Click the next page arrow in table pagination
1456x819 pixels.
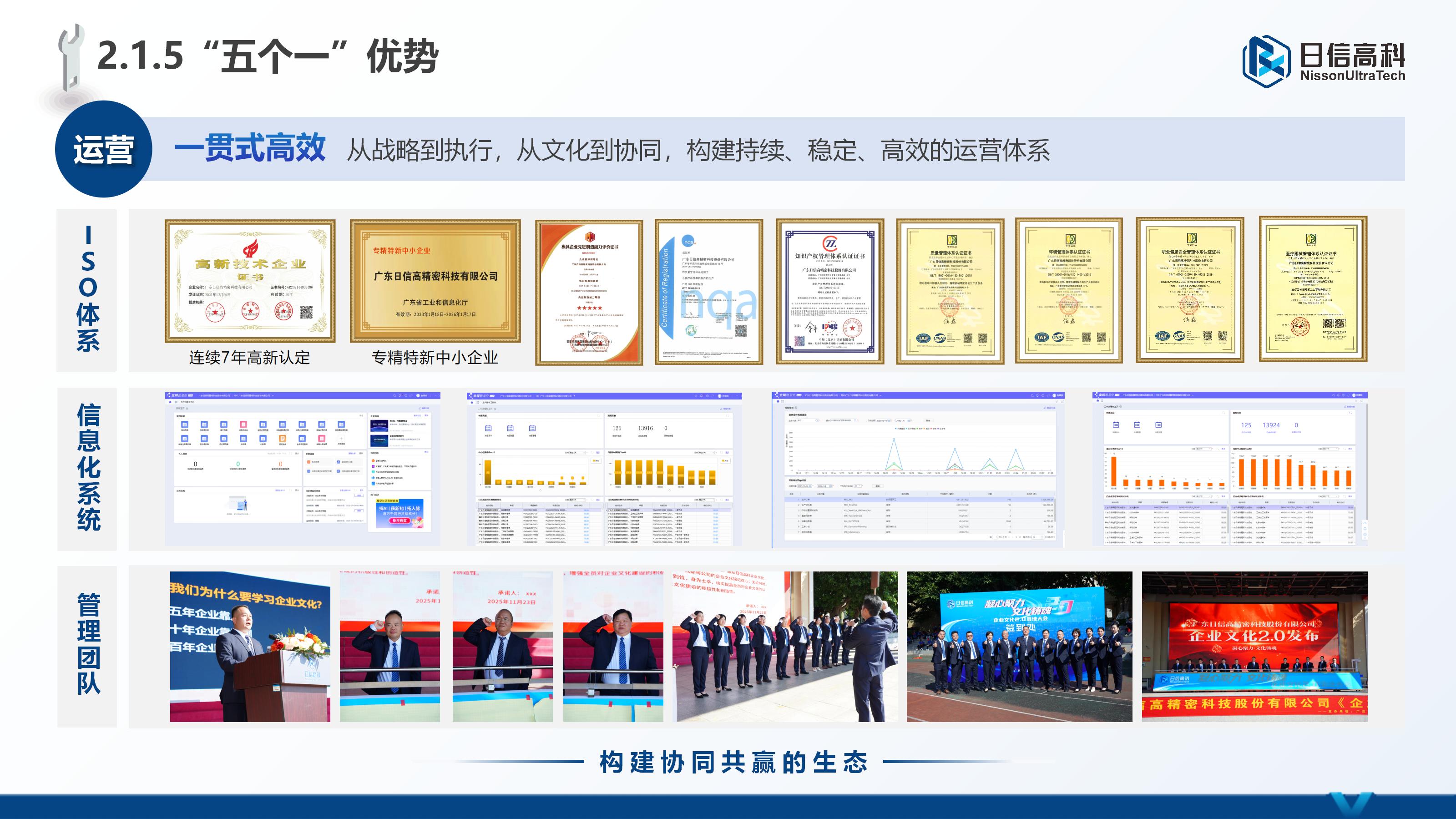coord(1017,537)
